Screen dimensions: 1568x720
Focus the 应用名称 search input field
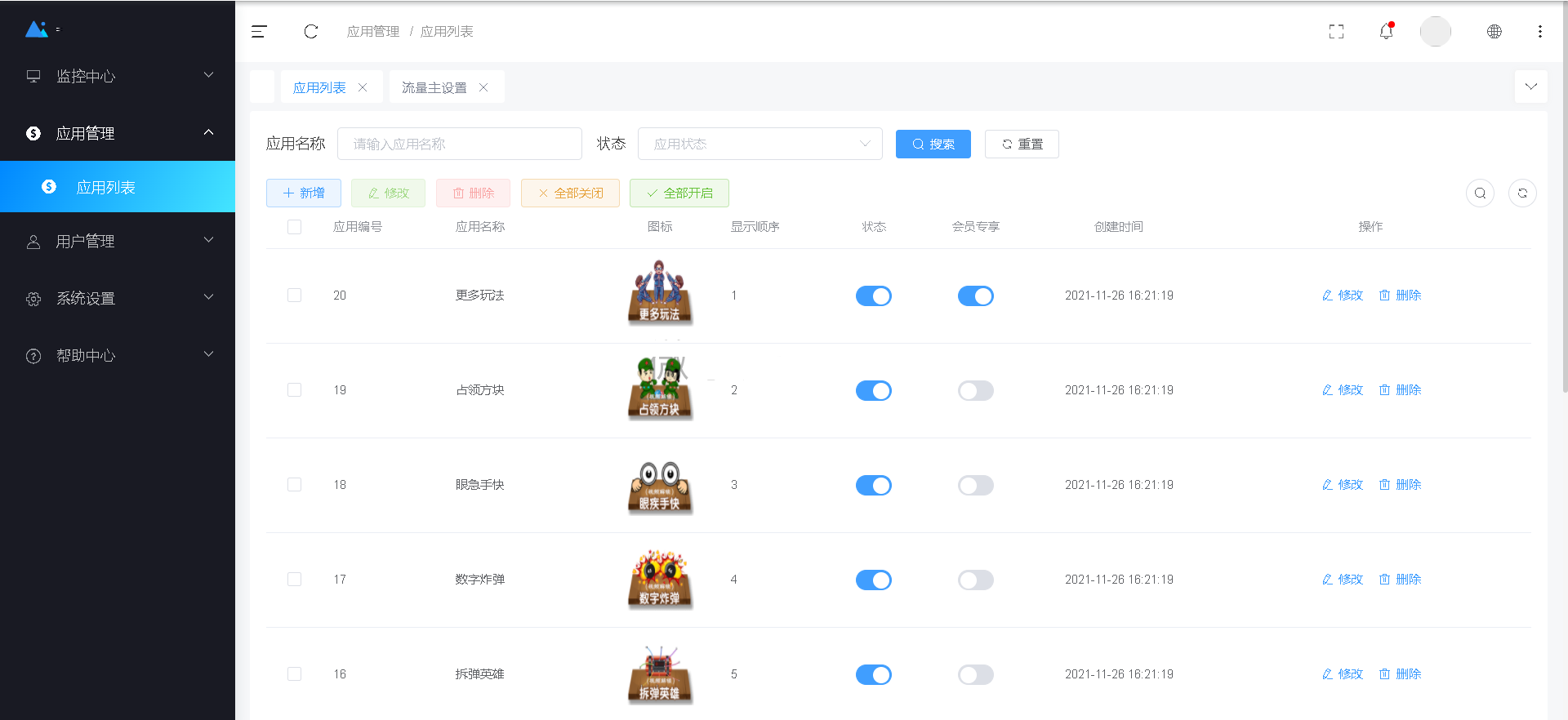pos(460,144)
